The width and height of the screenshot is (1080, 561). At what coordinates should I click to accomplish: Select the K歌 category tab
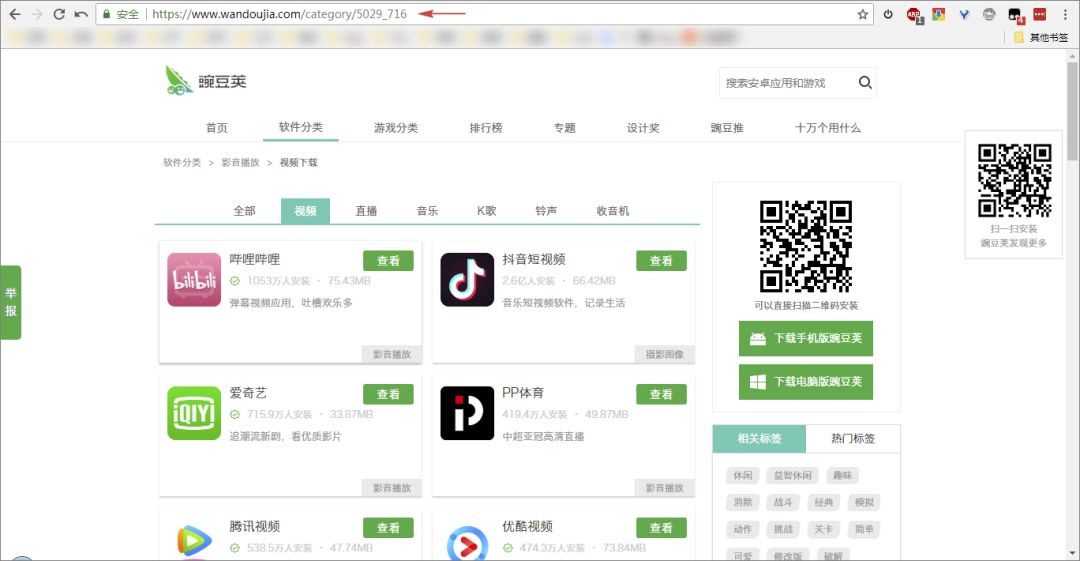[486, 211]
